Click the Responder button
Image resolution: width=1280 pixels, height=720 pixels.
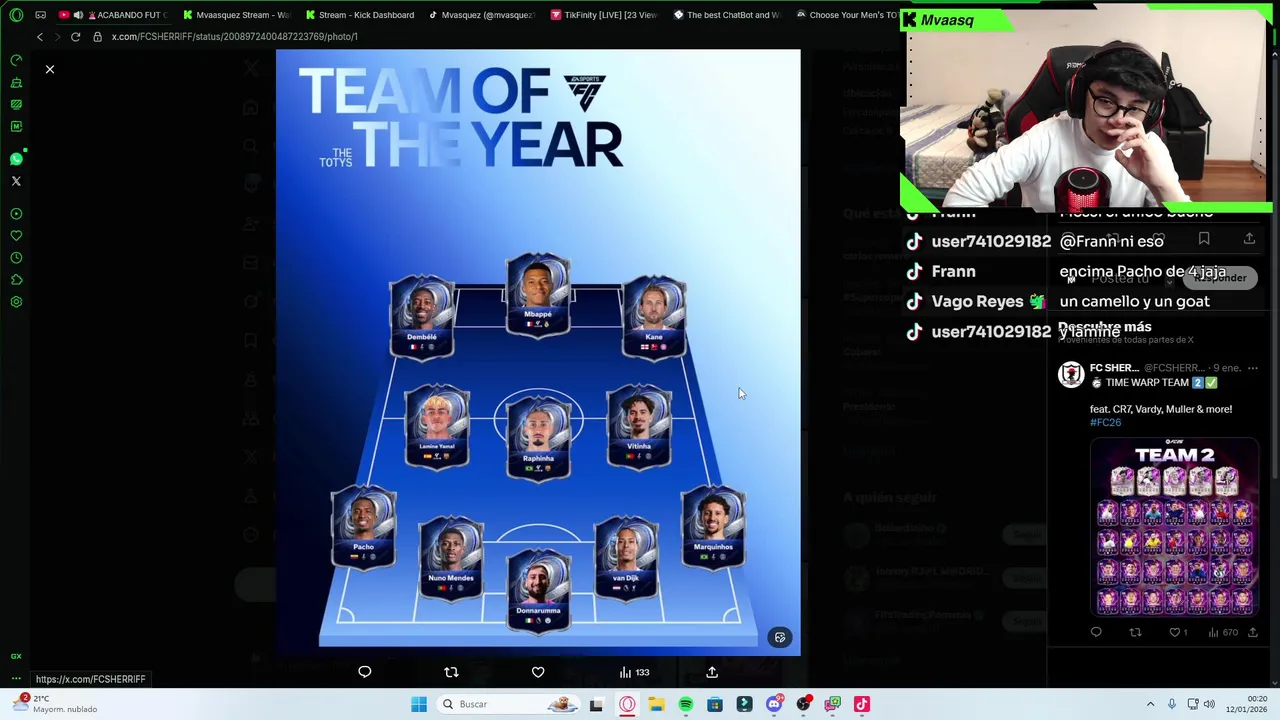[1219, 278]
